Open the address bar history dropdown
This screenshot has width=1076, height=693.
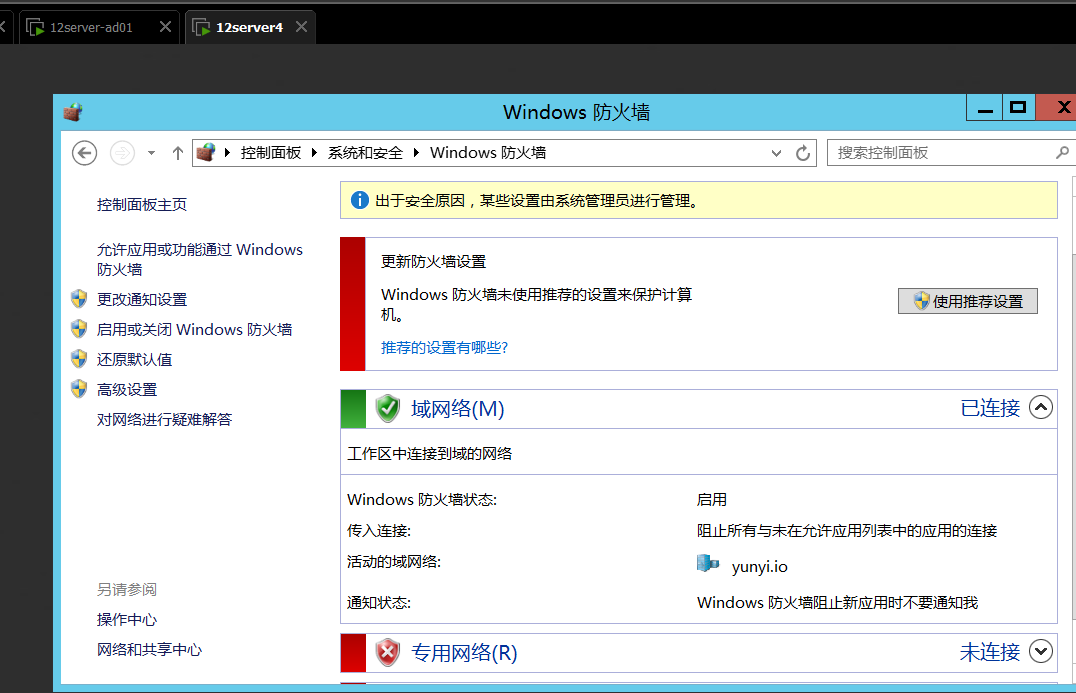pyautogui.click(x=777, y=153)
